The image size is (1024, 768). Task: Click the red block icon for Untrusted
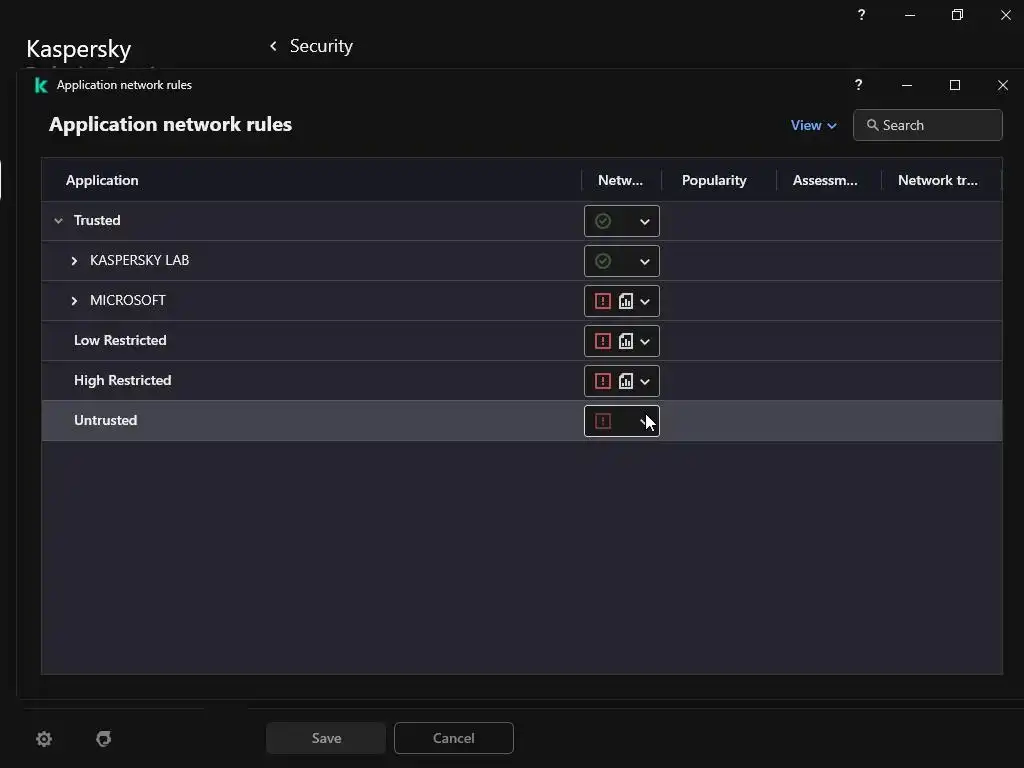[603, 421]
